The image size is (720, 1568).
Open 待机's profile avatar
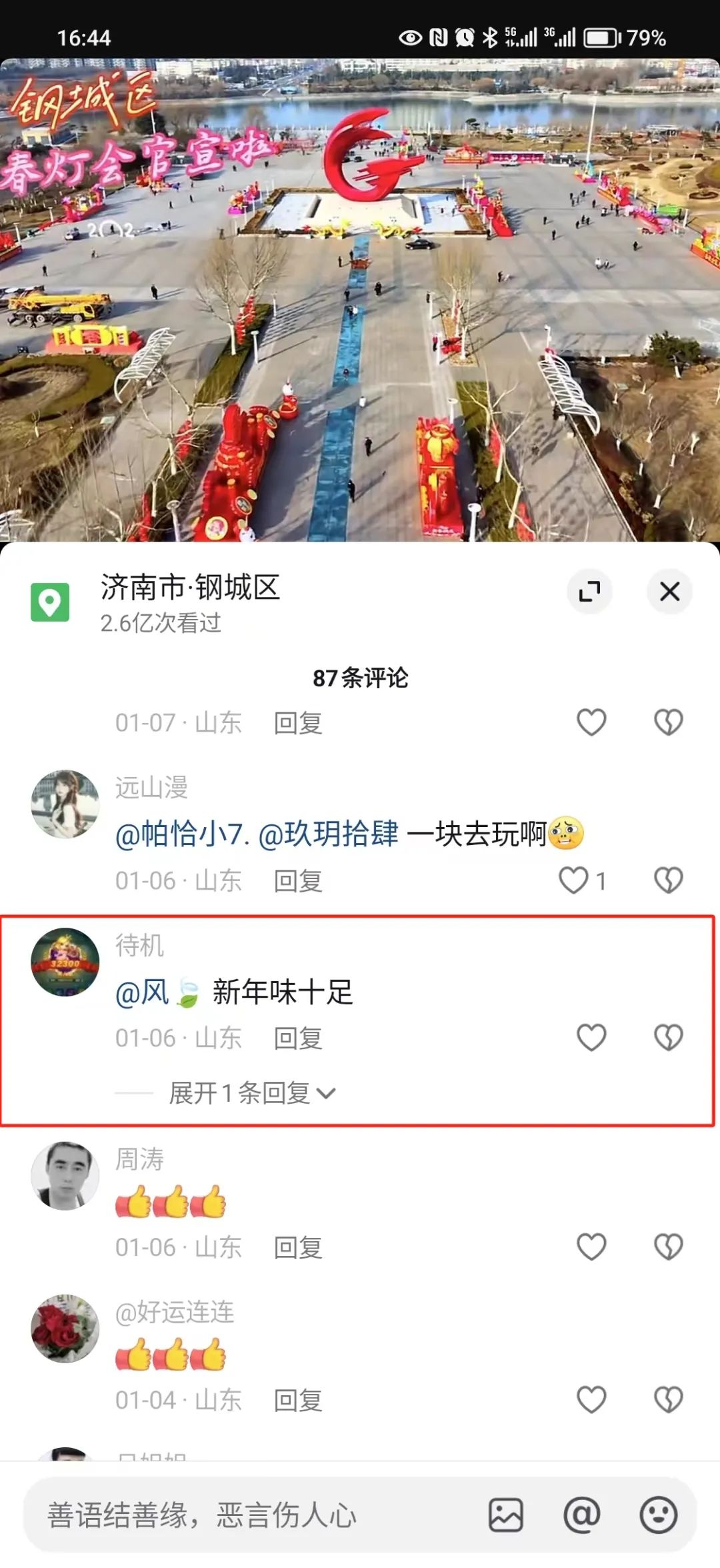65,962
